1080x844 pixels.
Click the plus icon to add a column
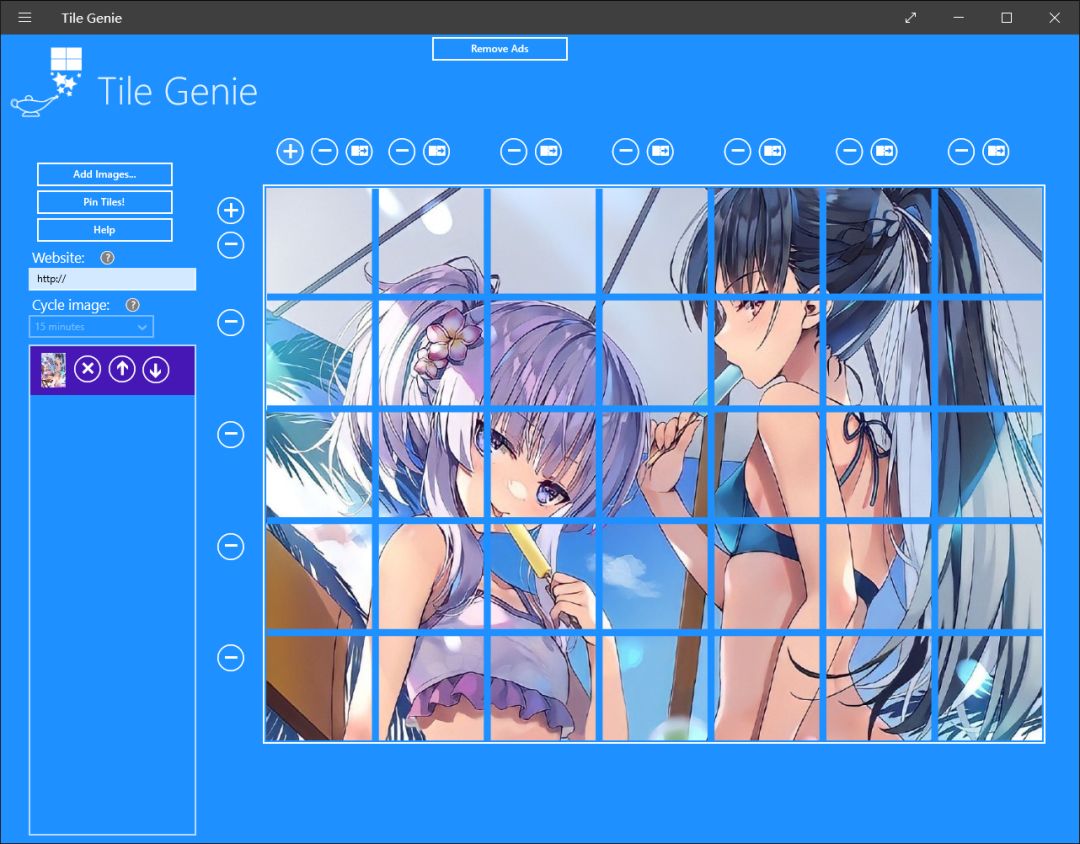(x=290, y=151)
